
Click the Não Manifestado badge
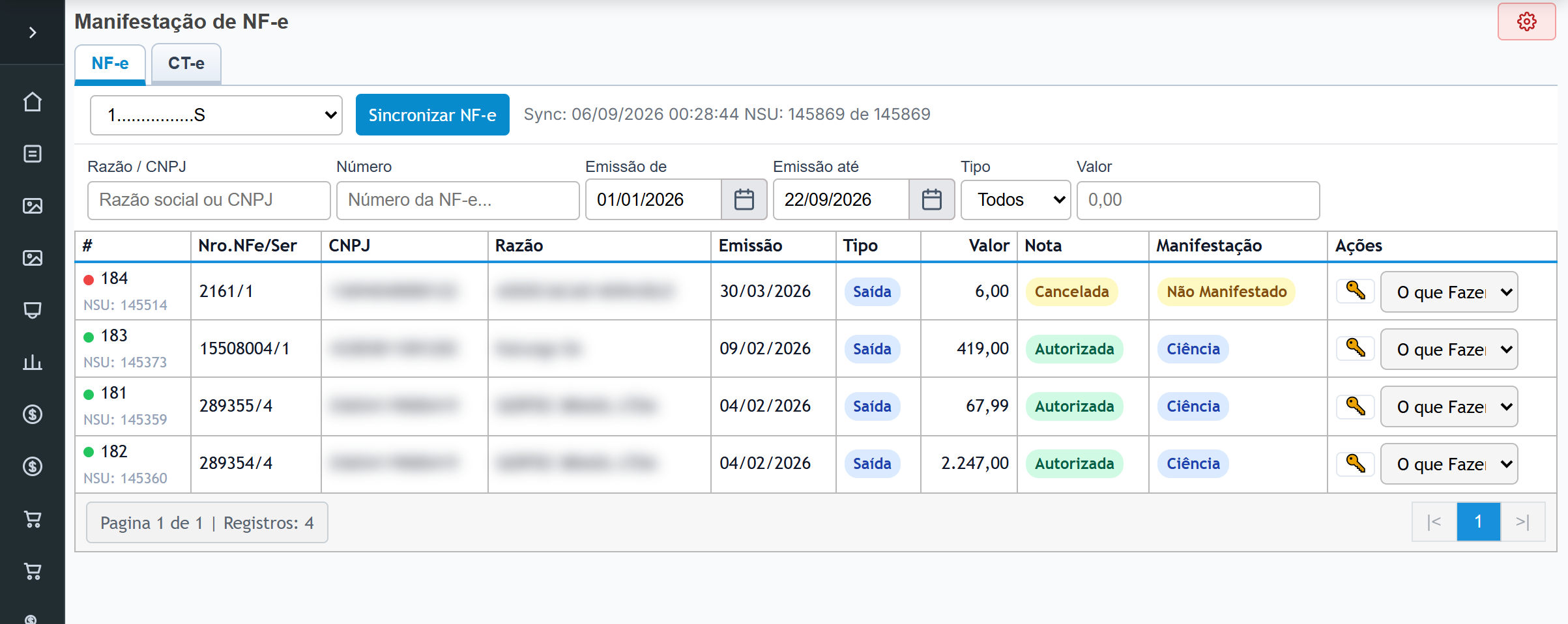tap(1227, 292)
